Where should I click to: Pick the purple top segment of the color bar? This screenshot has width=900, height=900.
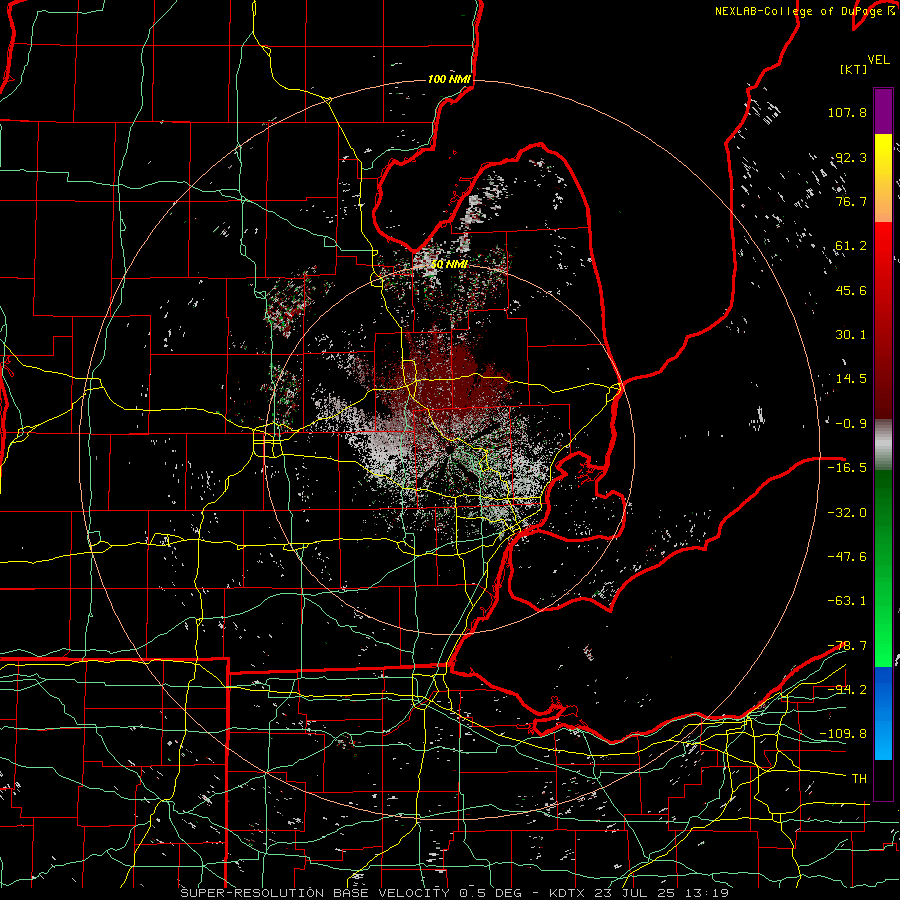point(883,111)
